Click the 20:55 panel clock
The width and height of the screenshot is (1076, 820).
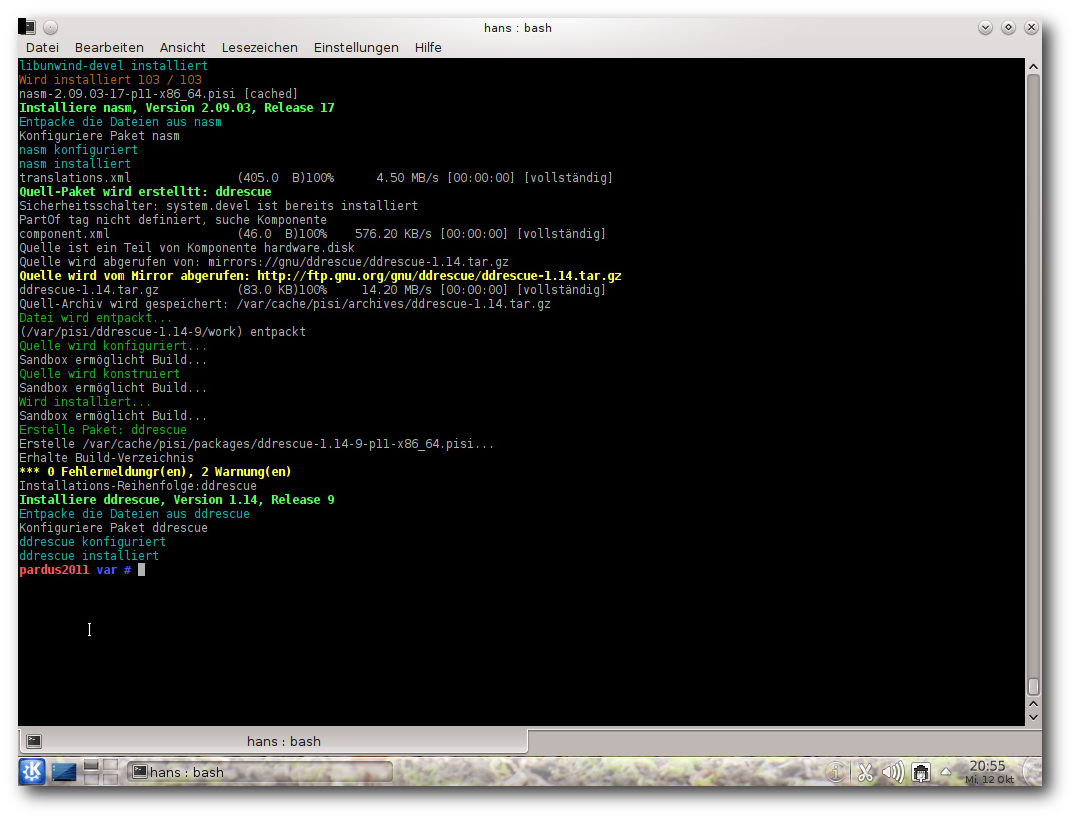click(988, 772)
